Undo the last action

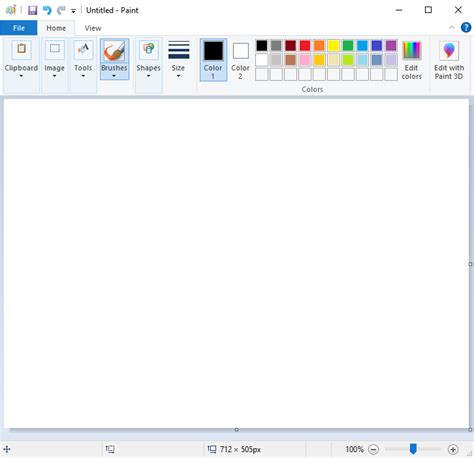[47, 10]
